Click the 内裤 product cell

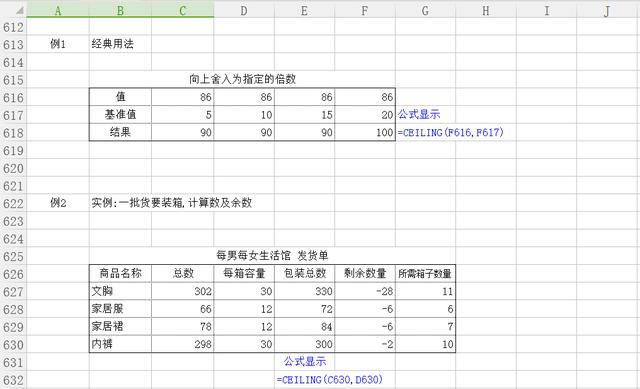pos(120,344)
